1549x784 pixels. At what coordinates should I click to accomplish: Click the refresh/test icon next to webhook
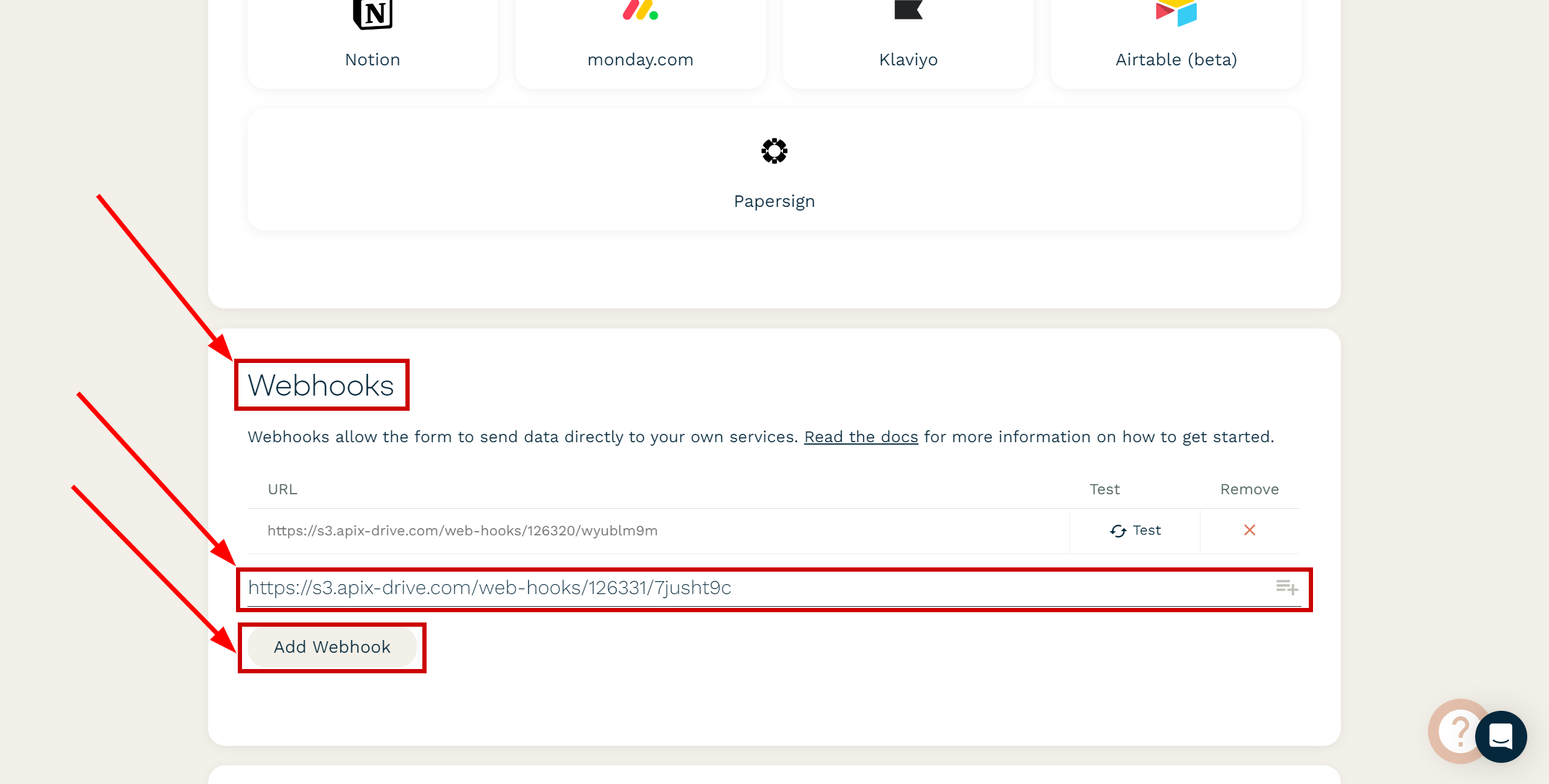(x=1119, y=530)
